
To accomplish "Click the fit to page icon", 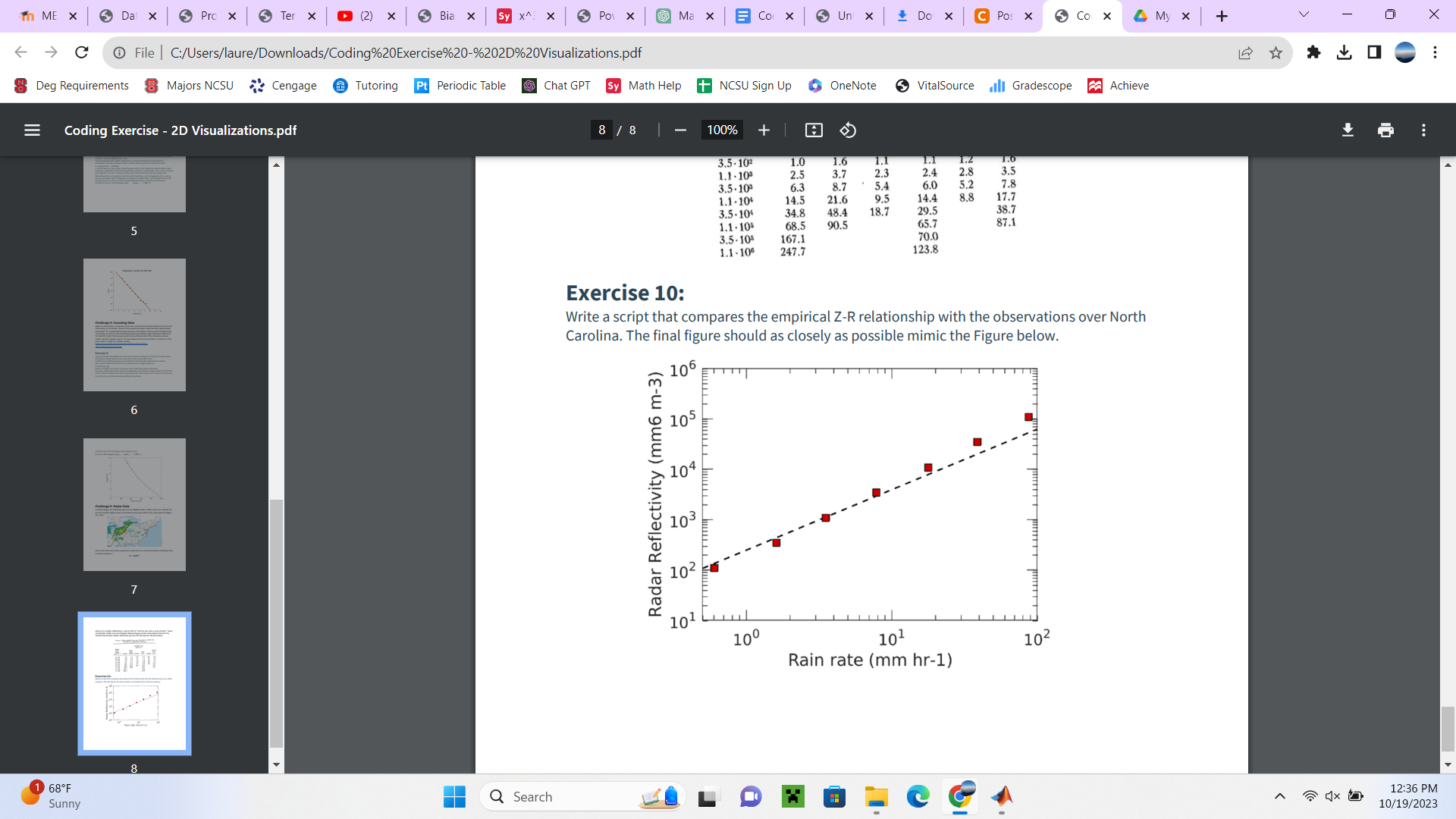I will pos(814,130).
